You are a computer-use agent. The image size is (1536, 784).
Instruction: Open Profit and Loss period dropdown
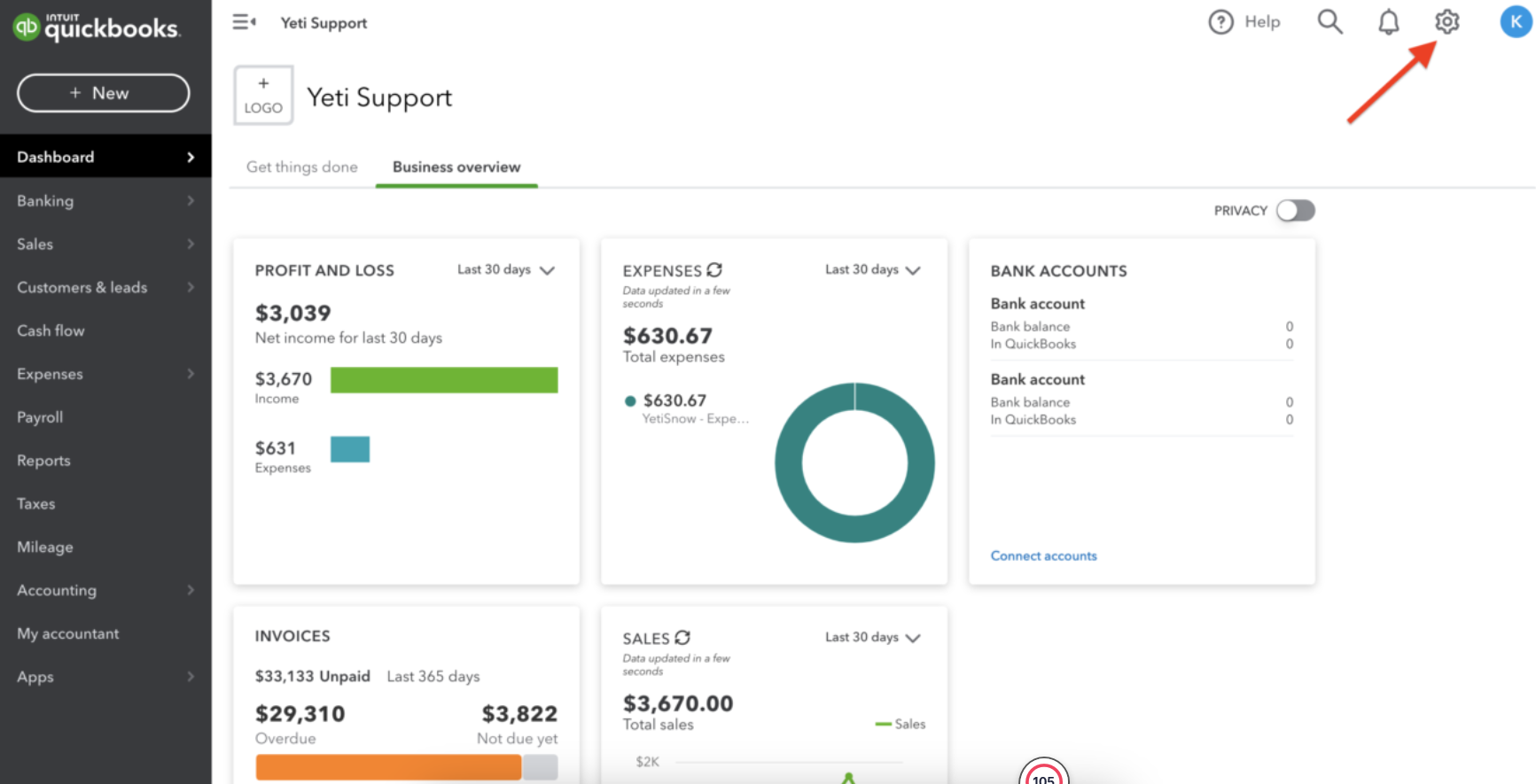(x=506, y=269)
